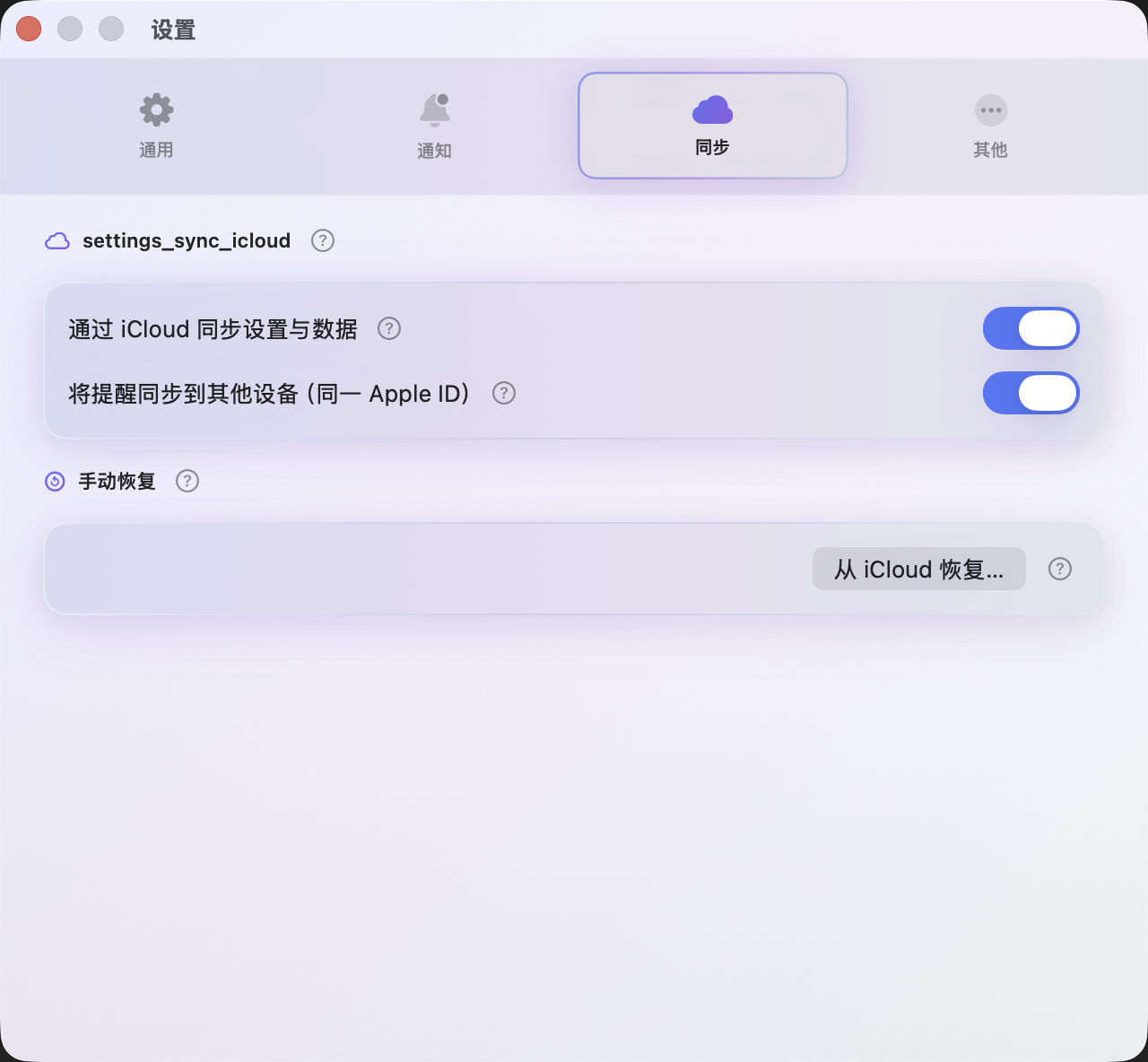The height and width of the screenshot is (1062, 1148).
Task: Click the ellipsis icon for other settings
Action: tap(991, 110)
